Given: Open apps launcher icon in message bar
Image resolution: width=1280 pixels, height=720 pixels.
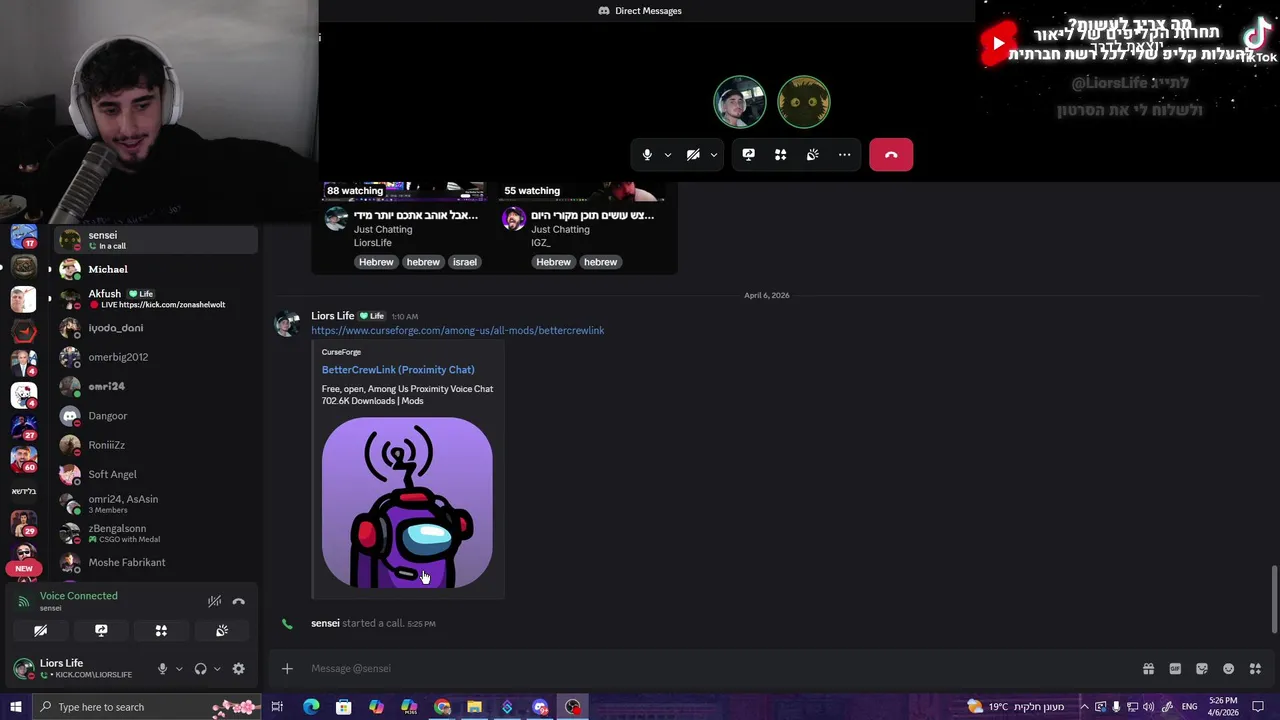Looking at the screenshot, I should click(1255, 669).
